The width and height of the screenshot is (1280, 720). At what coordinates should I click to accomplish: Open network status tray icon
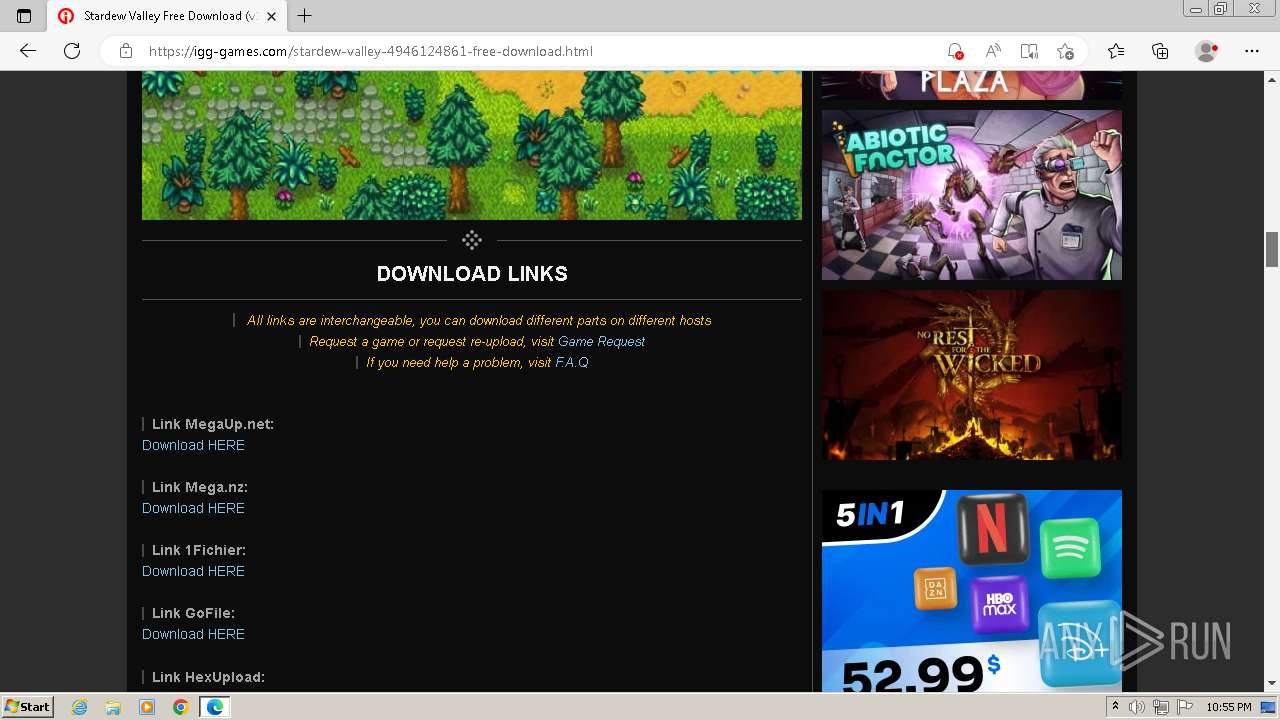[1160, 707]
